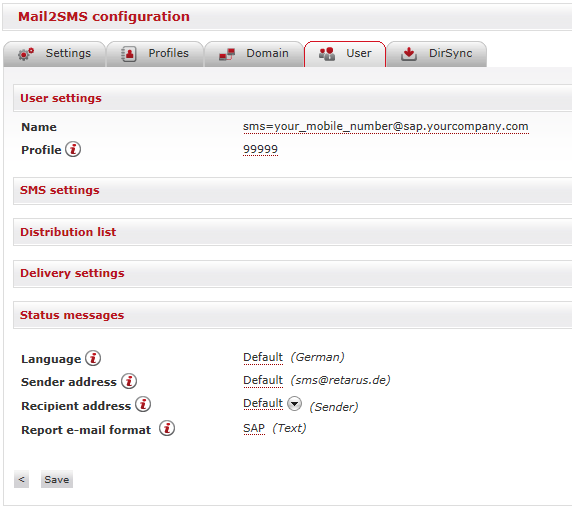This screenshot has width=572, height=511.
Task: Expand the SMS settings section
Action: tap(293, 191)
